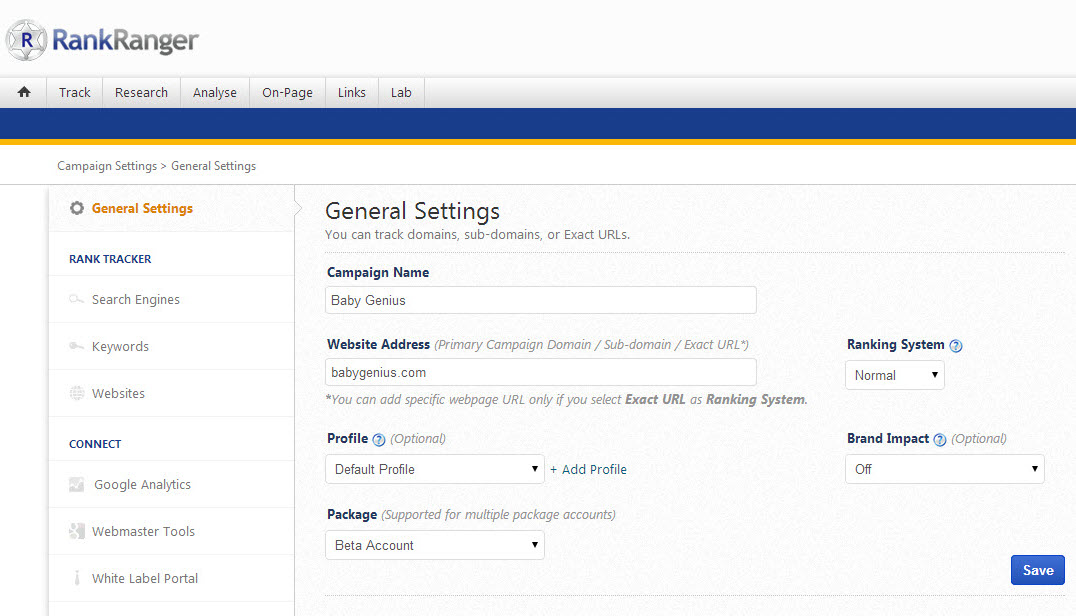1076x616 pixels.
Task: Click the Brand Impact help icon
Action: (x=939, y=440)
